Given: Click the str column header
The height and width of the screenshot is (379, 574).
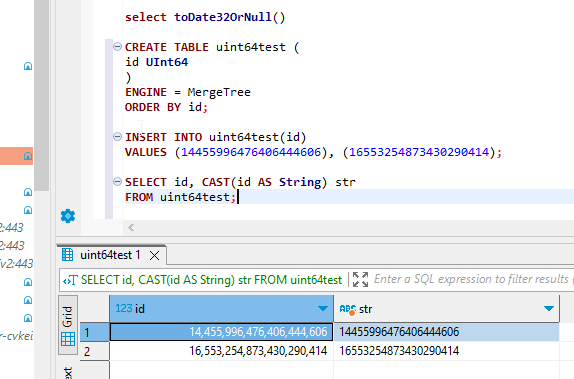Looking at the screenshot, I should [x=447, y=309].
